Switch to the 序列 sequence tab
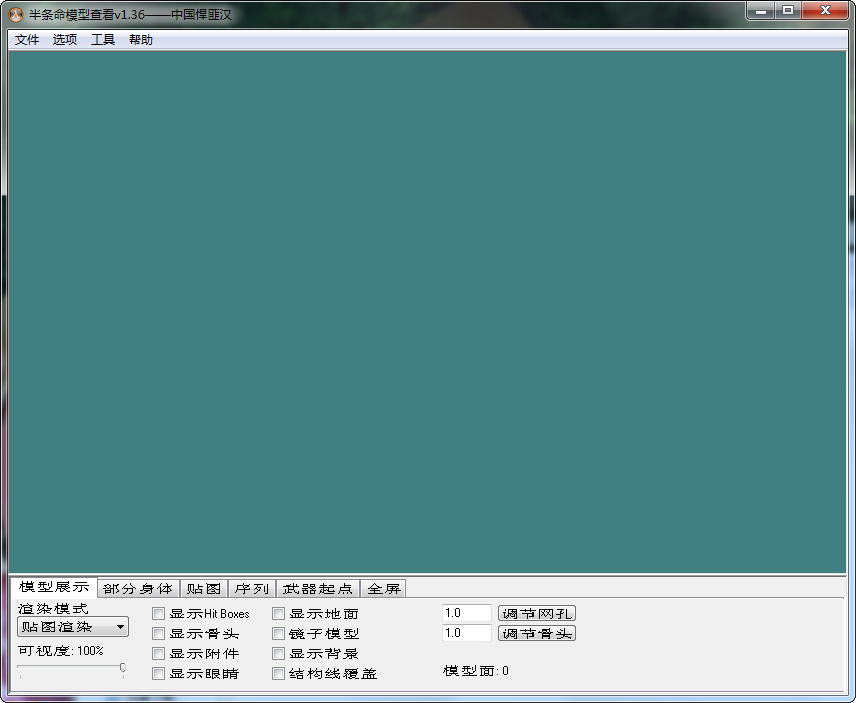The height and width of the screenshot is (703, 856). [x=250, y=588]
